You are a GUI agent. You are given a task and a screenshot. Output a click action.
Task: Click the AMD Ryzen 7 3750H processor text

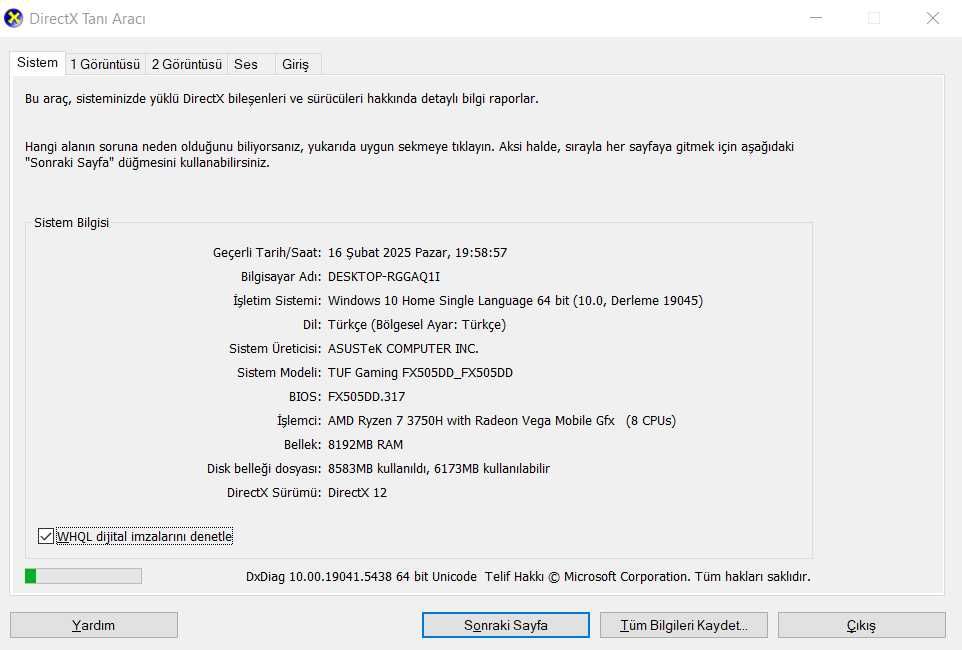point(502,420)
